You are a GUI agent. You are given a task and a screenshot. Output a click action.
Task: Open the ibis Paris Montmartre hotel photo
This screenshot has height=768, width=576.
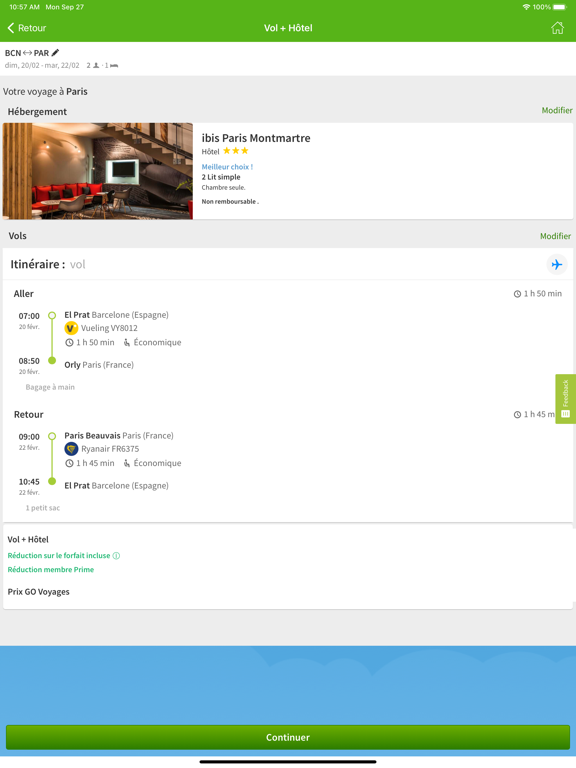pos(98,171)
